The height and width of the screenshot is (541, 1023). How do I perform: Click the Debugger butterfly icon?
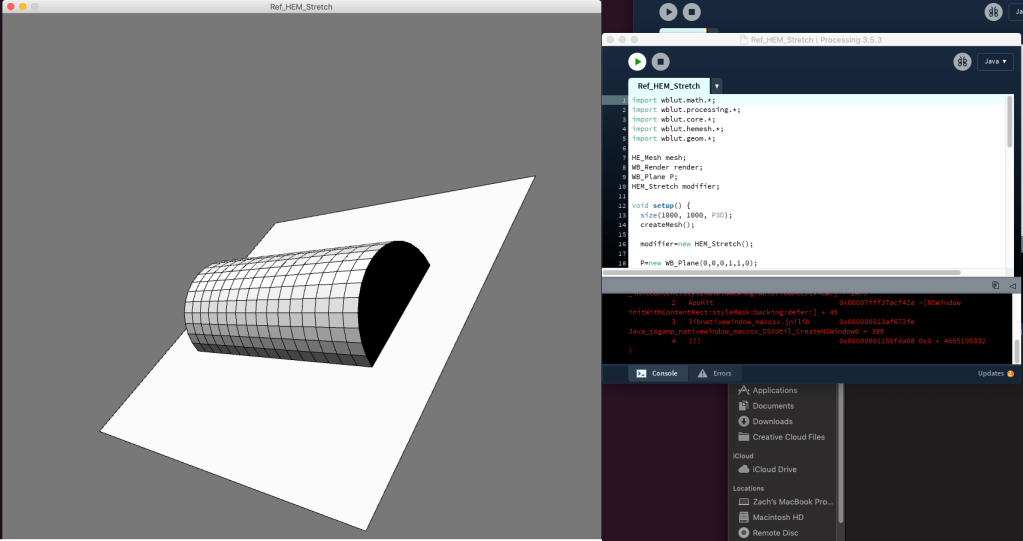[962, 62]
